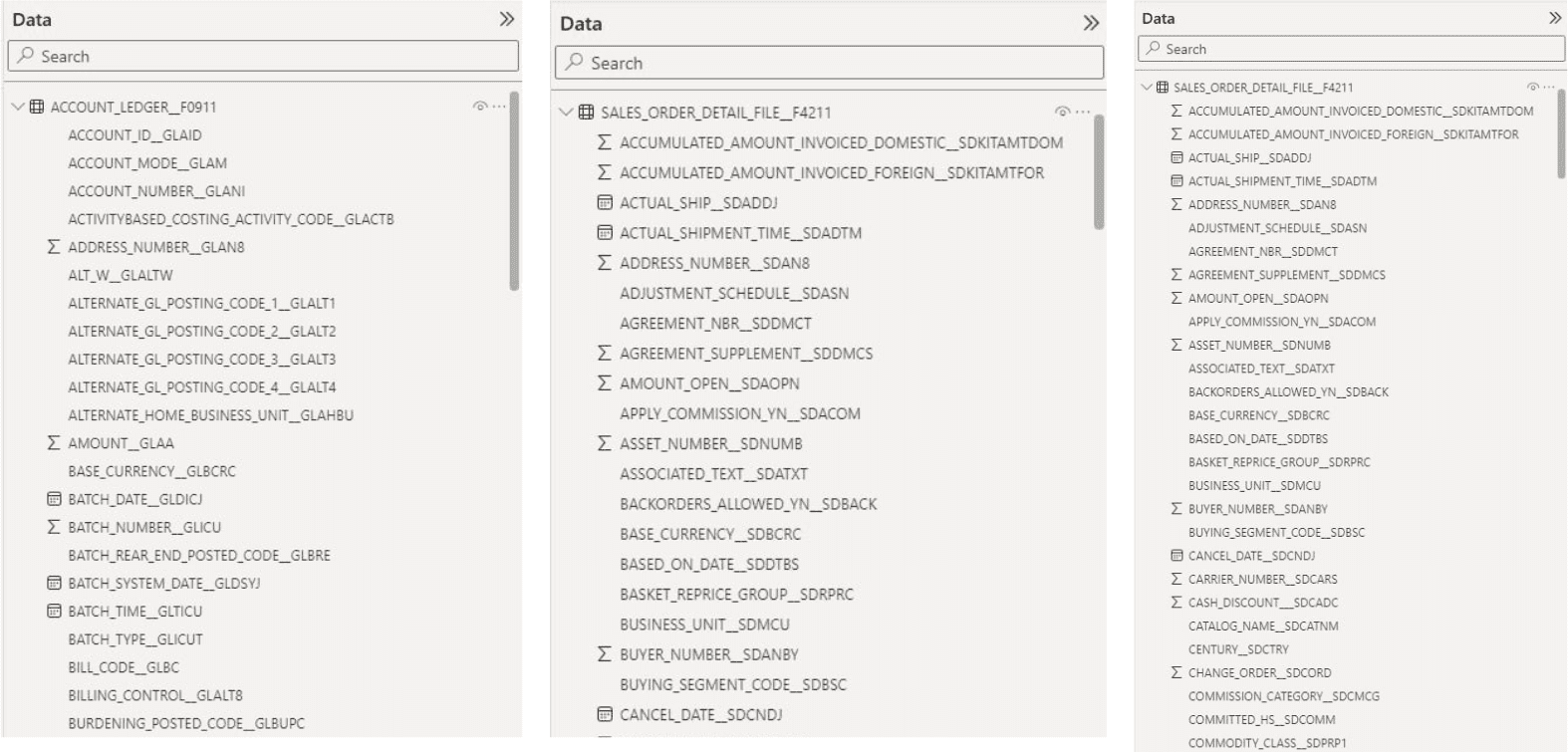Toggle hidden-fields eye icon on ACCOUNT_LEDGER__F0911 row
This screenshot has height=752, width=1568.
480,107
